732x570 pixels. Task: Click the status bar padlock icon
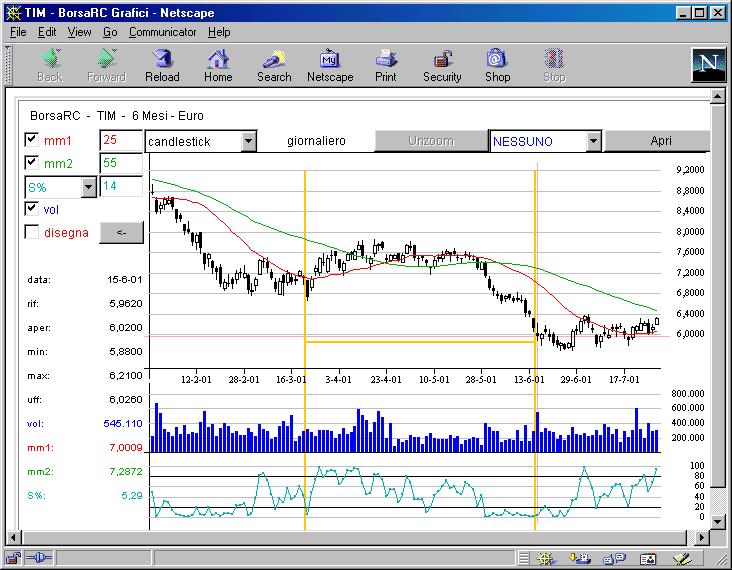14,557
